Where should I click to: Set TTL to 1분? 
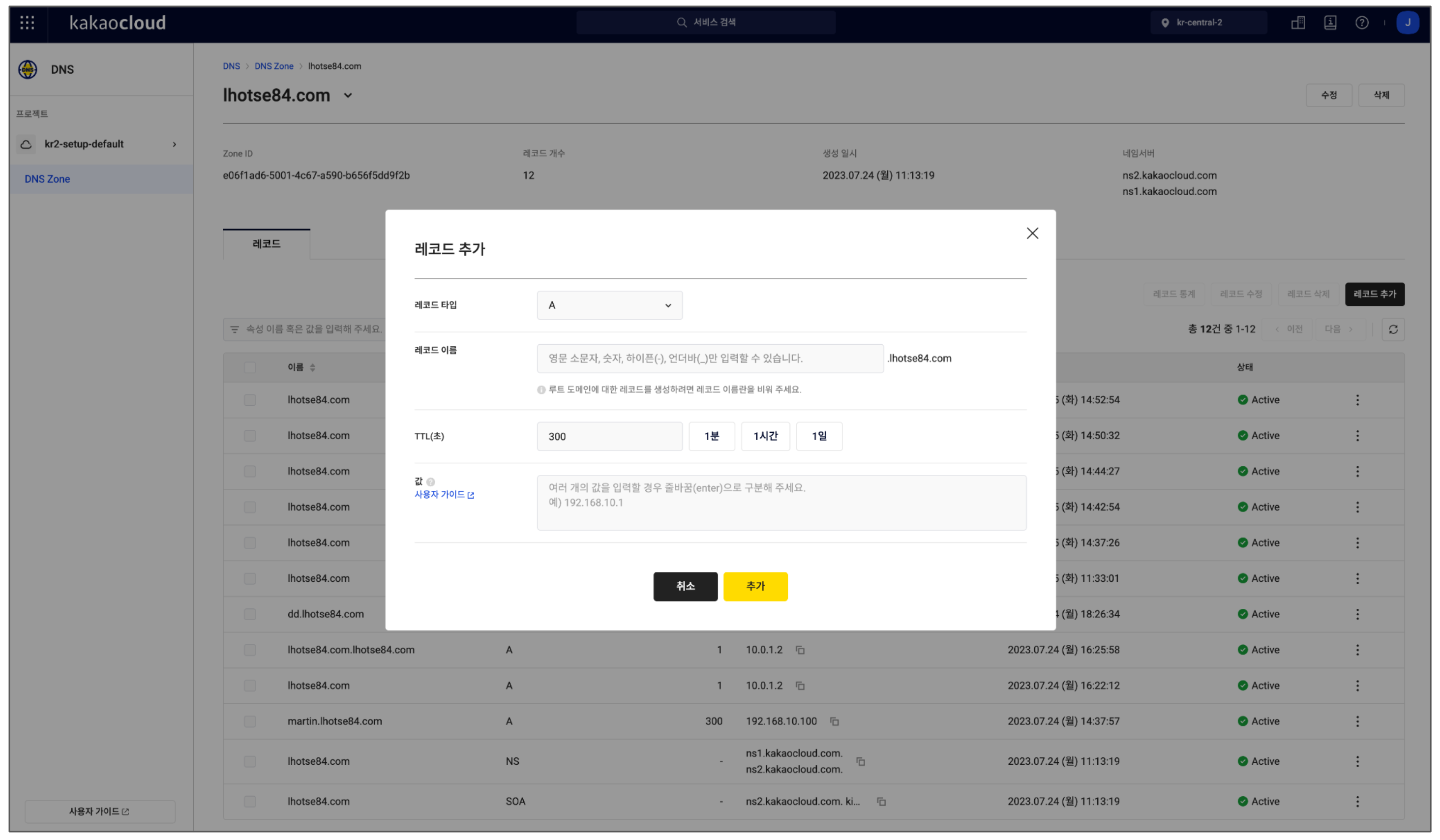click(x=712, y=437)
